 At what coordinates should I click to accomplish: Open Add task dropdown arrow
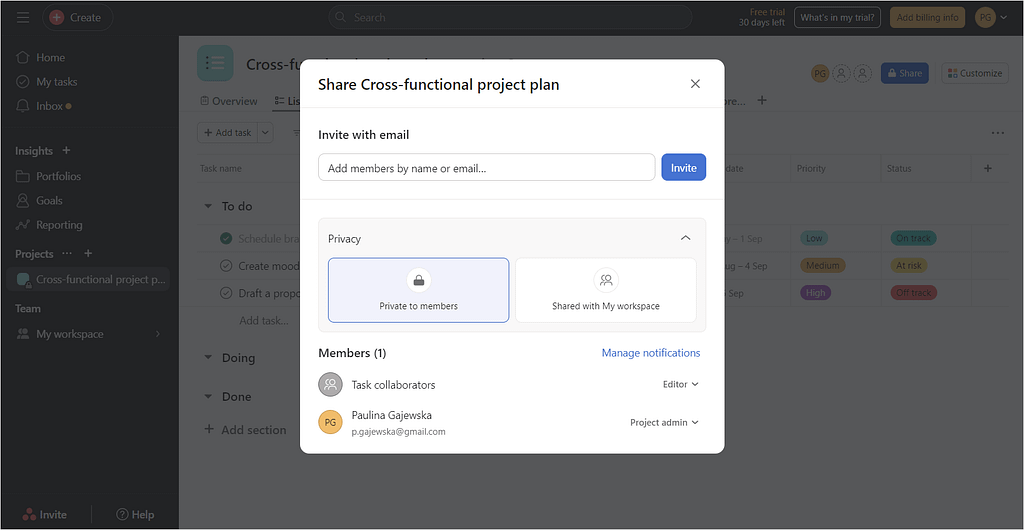point(265,132)
